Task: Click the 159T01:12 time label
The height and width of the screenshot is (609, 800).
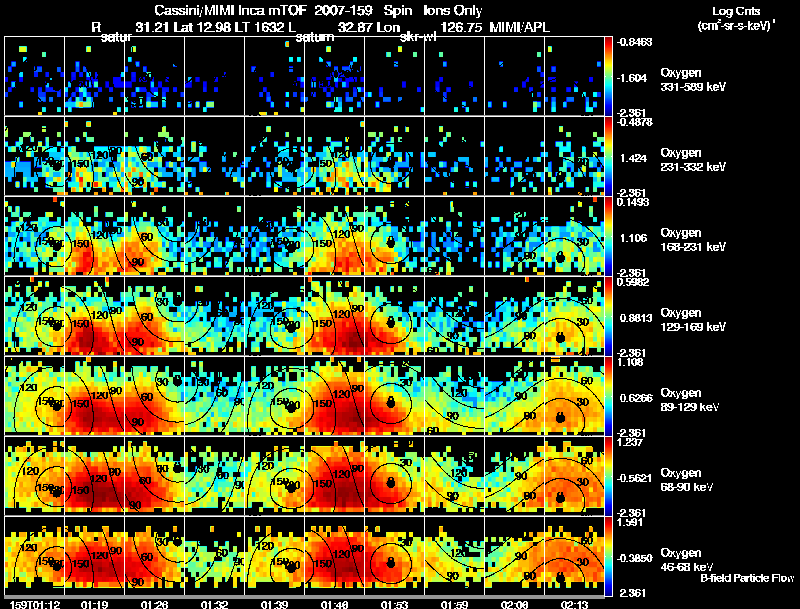Action: [x=35, y=604]
